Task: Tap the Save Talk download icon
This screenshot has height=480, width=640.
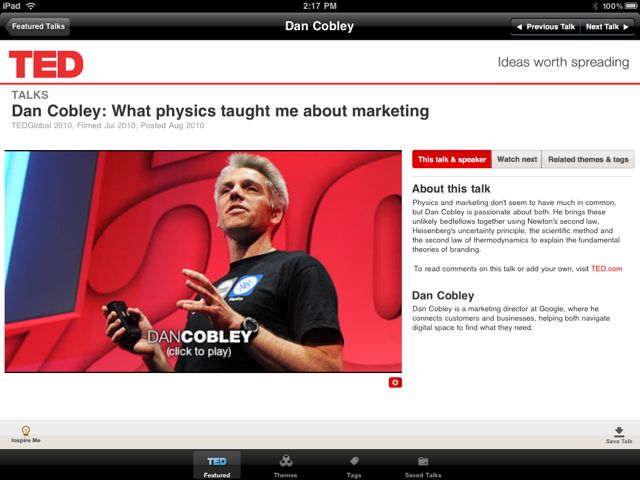Action: pos(619,435)
